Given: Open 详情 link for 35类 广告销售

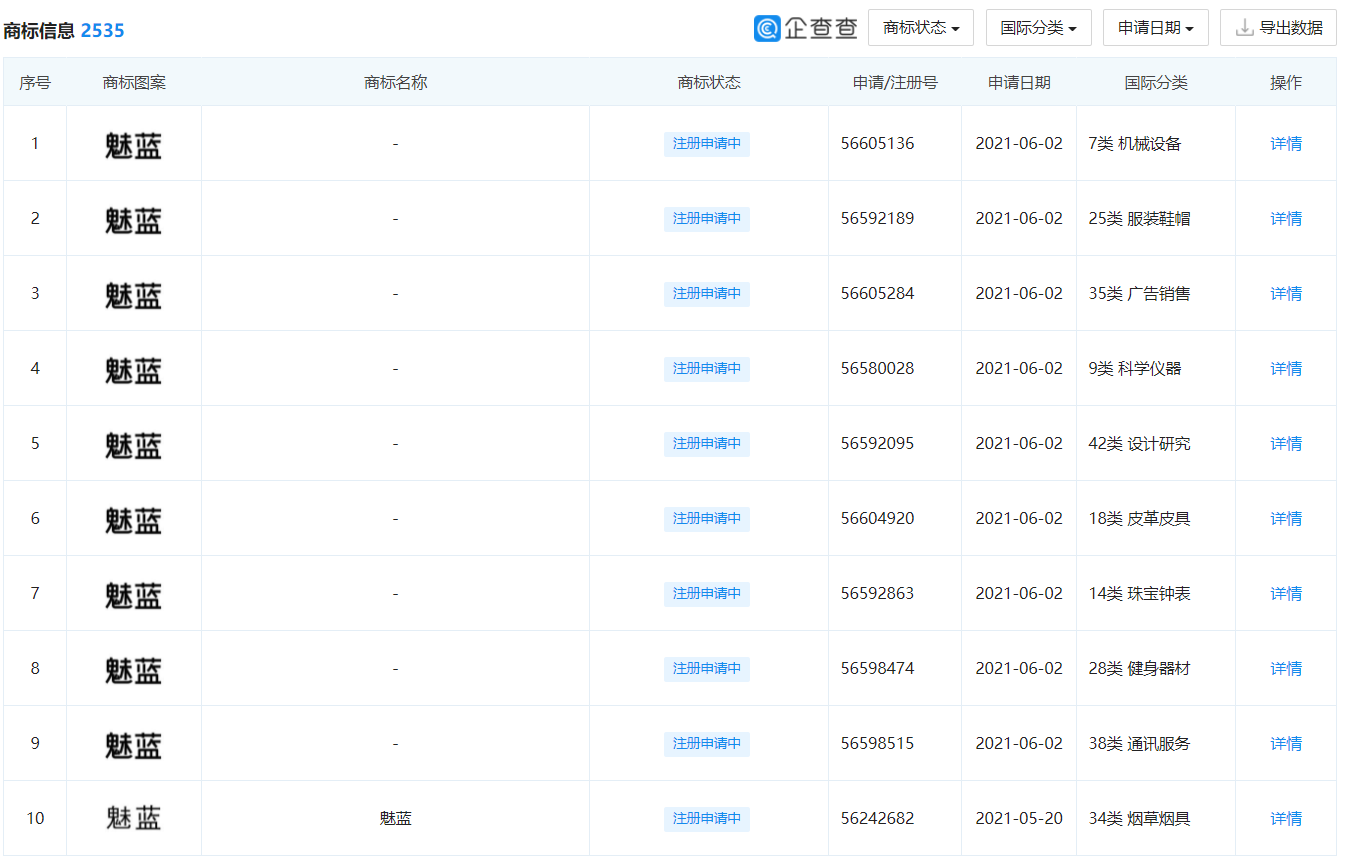Looking at the screenshot, I should point(1286,294).
